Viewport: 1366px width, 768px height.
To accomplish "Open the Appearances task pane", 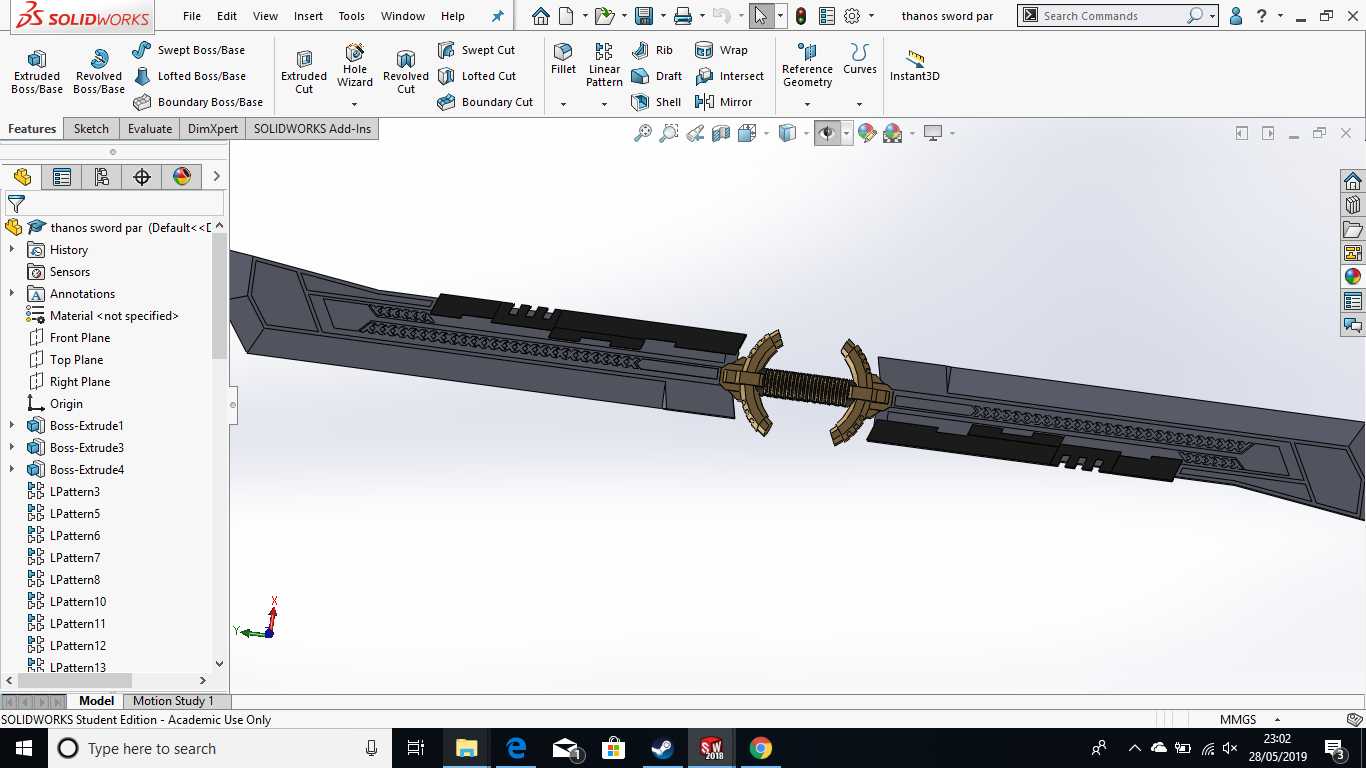I will [x=1353, y=277].
